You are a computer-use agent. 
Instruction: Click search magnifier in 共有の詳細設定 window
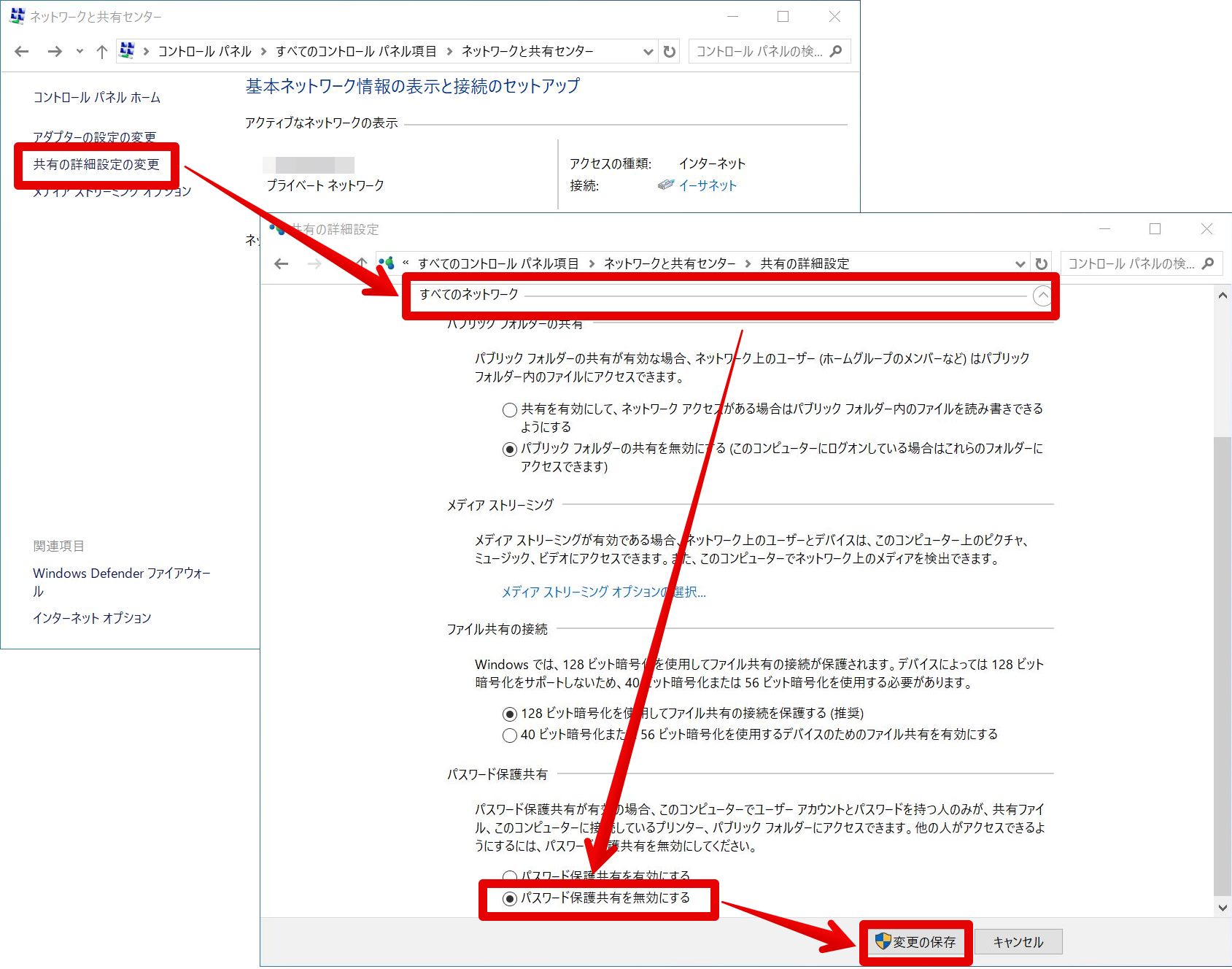point(1208,263)
